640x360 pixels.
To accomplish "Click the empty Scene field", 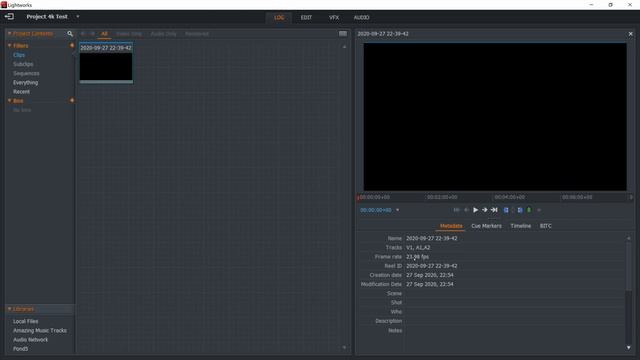I will click(x=514, y=293).
